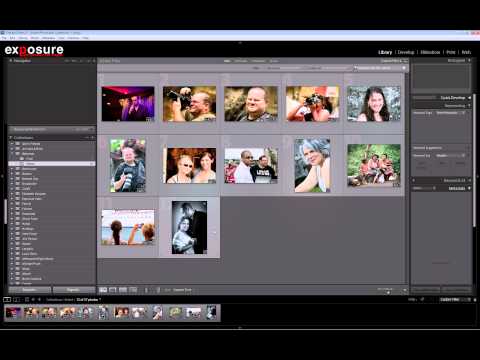
Task: Switch to Survey view in the toolbar
Action: point(133,290)
